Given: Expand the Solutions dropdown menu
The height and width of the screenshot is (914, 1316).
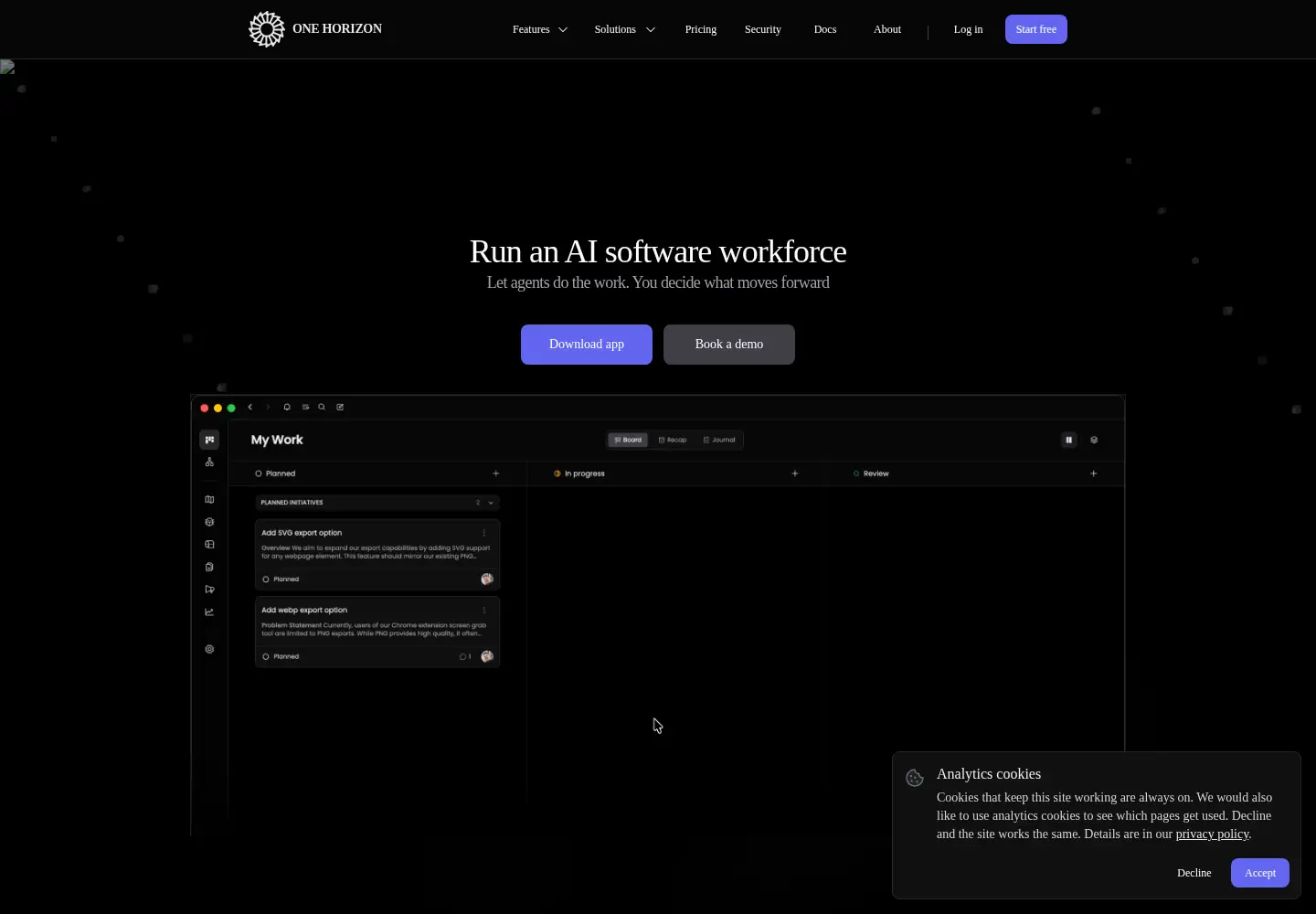Looking at the screenshot, I should (x=625, y=29).
